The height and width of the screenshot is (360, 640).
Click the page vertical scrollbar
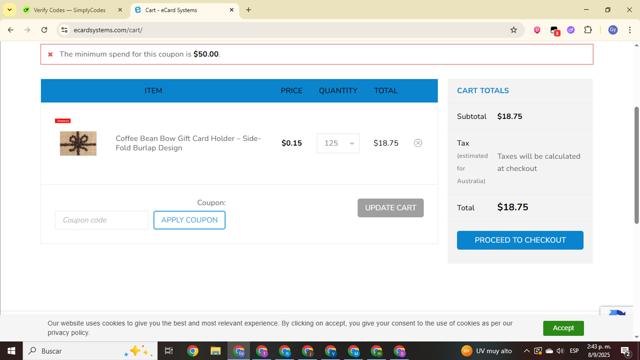click(x=636, y=165)
